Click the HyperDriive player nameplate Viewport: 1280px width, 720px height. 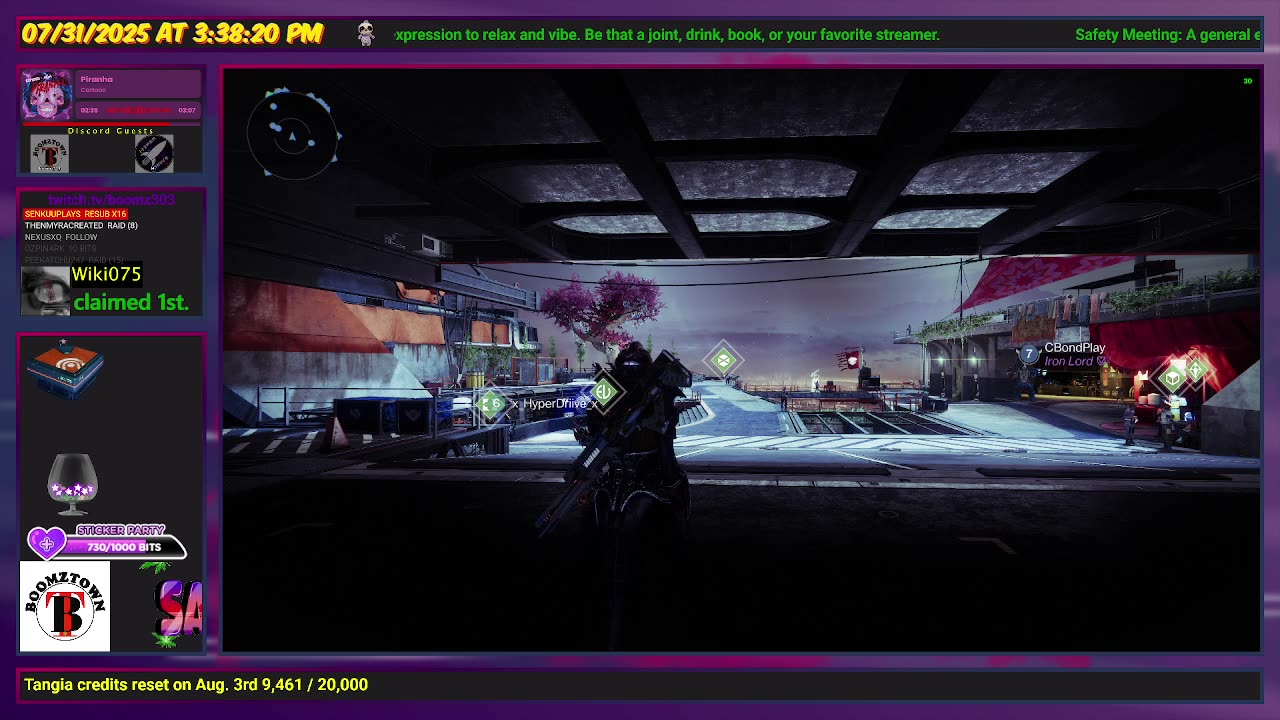pos(556,404)
